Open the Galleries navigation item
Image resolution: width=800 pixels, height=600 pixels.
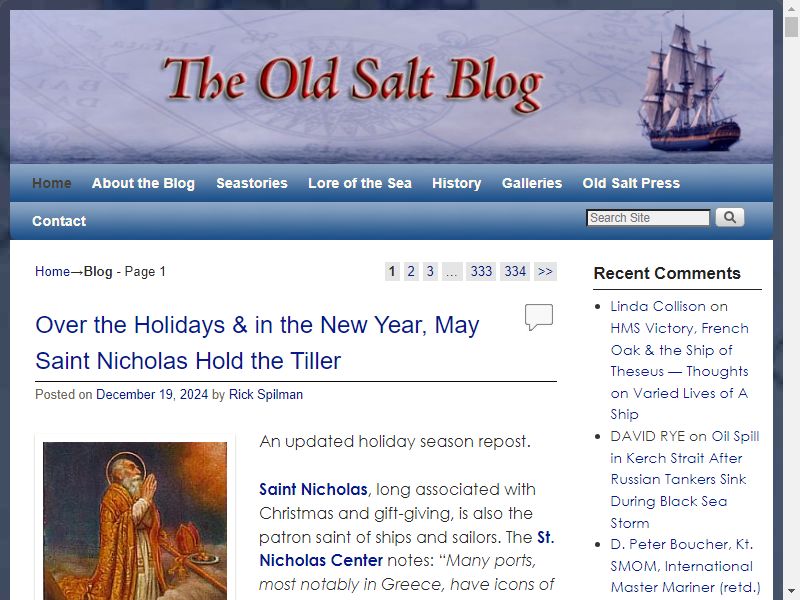point(532,183)
